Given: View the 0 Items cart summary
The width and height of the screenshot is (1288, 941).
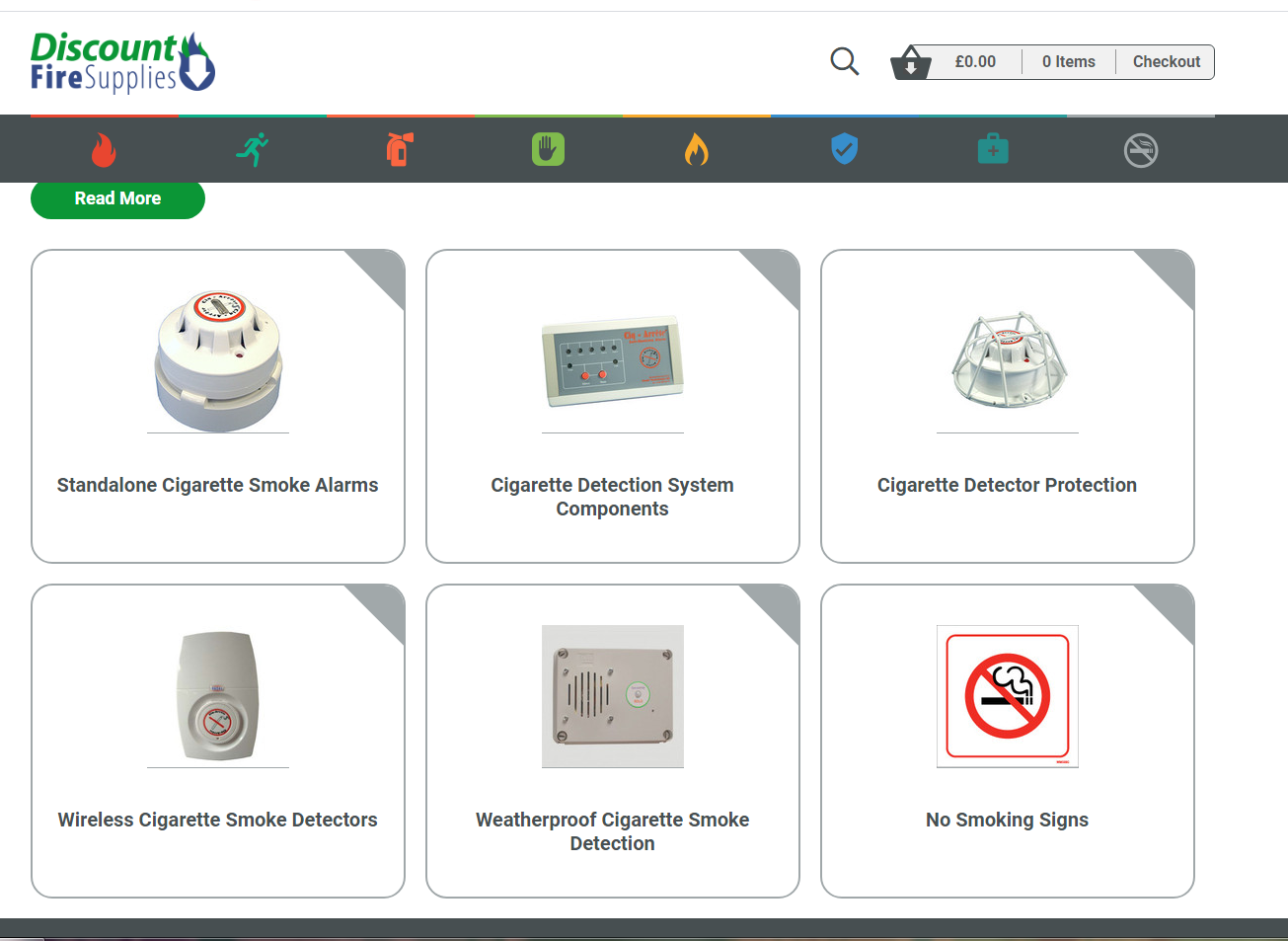Looking at the screenshot, I should tap(1068, 61).
